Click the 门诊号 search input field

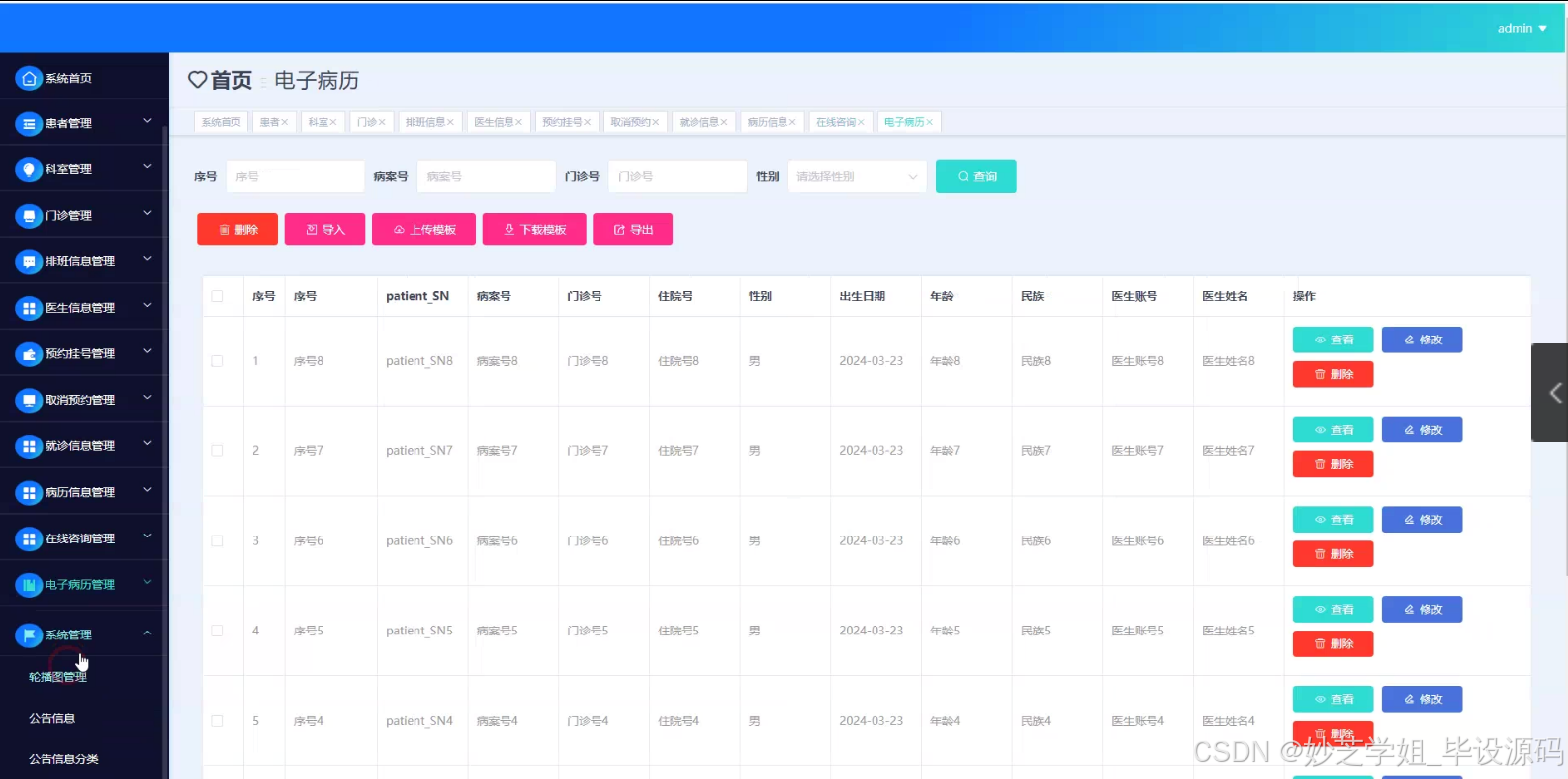678,176
